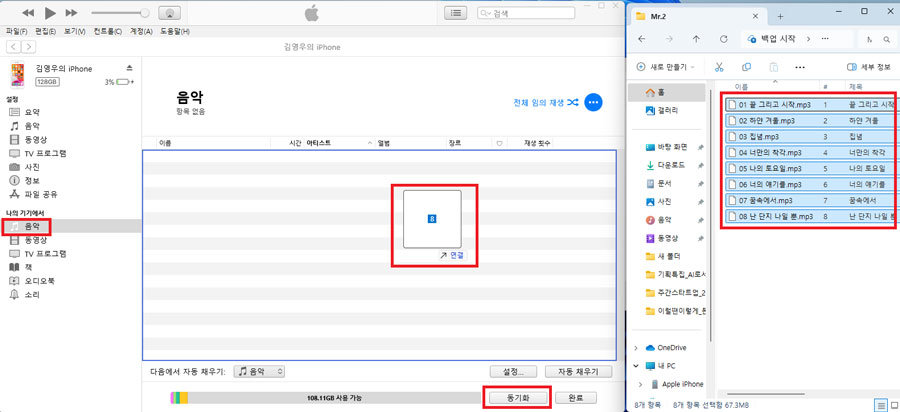
Task: Expand the 새로 만들기 dropdown
Action: pyautogui.click(x=664, y=67)
